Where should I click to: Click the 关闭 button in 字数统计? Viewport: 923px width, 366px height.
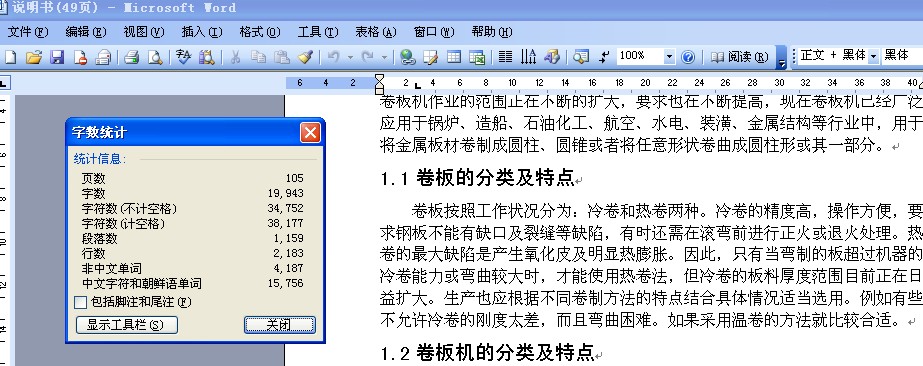coord(280,325)
